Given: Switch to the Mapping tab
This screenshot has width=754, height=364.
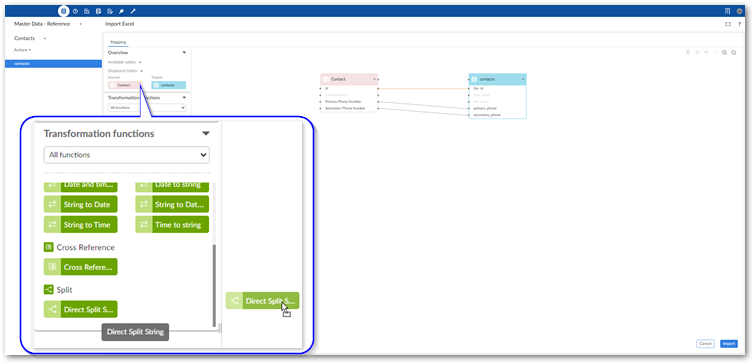Looking at the screenshot, I should pyautogui.click(x=118, y=42).
